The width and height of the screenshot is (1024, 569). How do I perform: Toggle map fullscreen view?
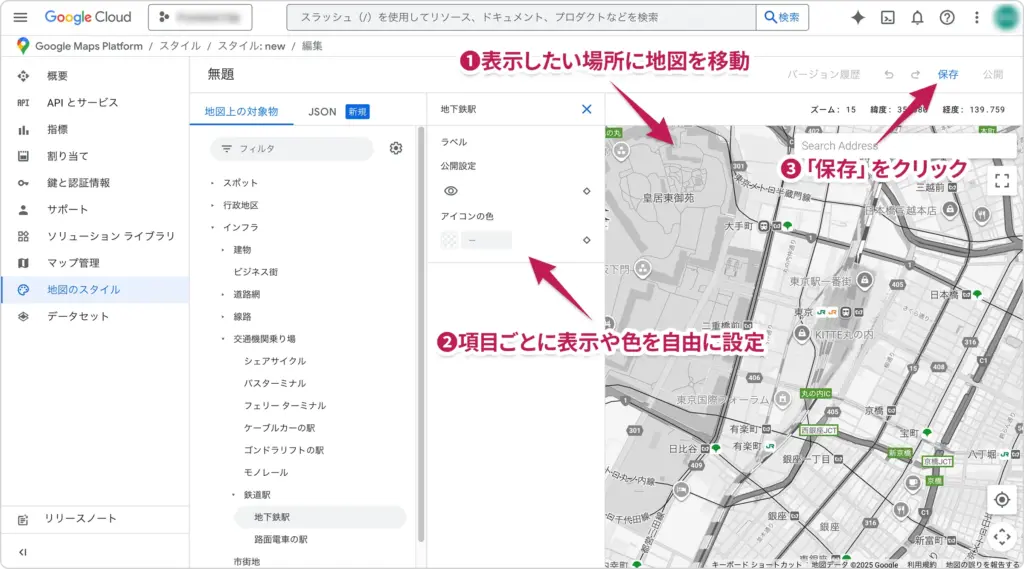click(1002, 180)
